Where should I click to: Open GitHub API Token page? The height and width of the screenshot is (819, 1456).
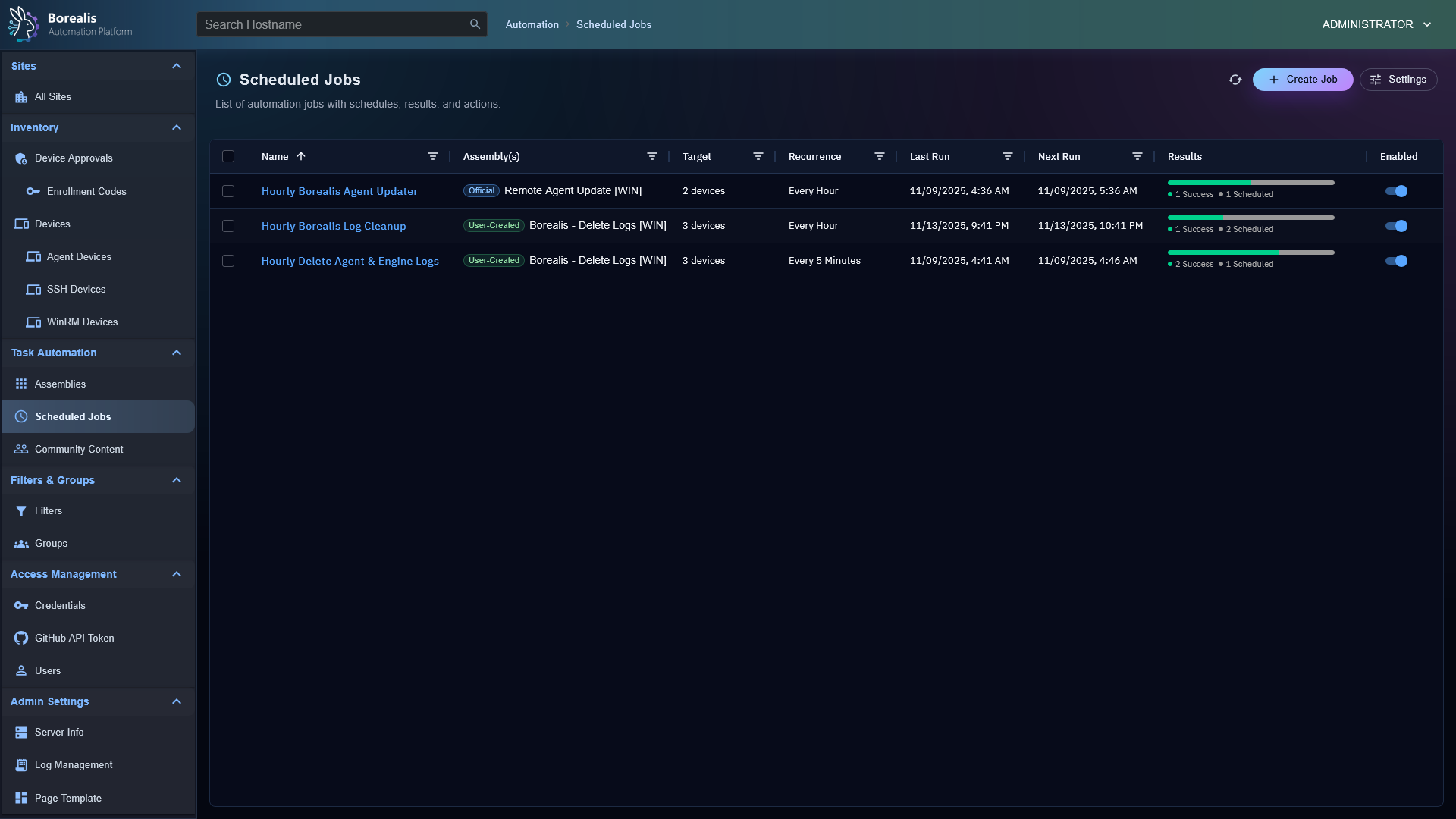tap(74, 639)
